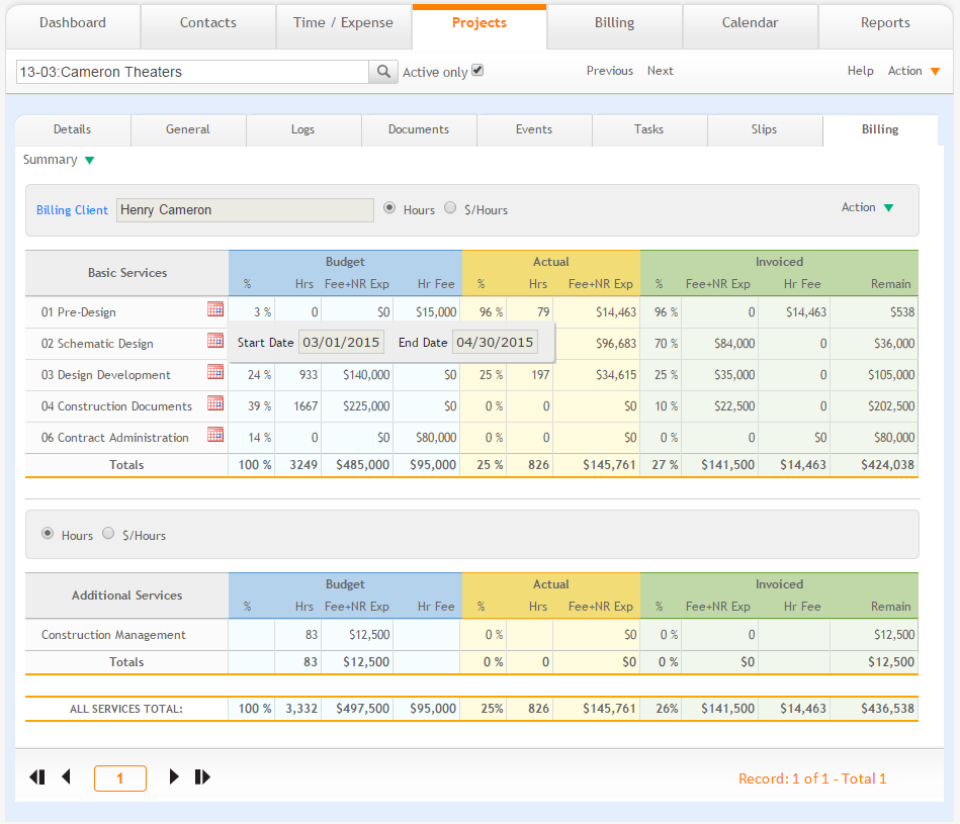Click the Henry Cameron billing client field
Screen dimensions: 960x824
[245, 210]
